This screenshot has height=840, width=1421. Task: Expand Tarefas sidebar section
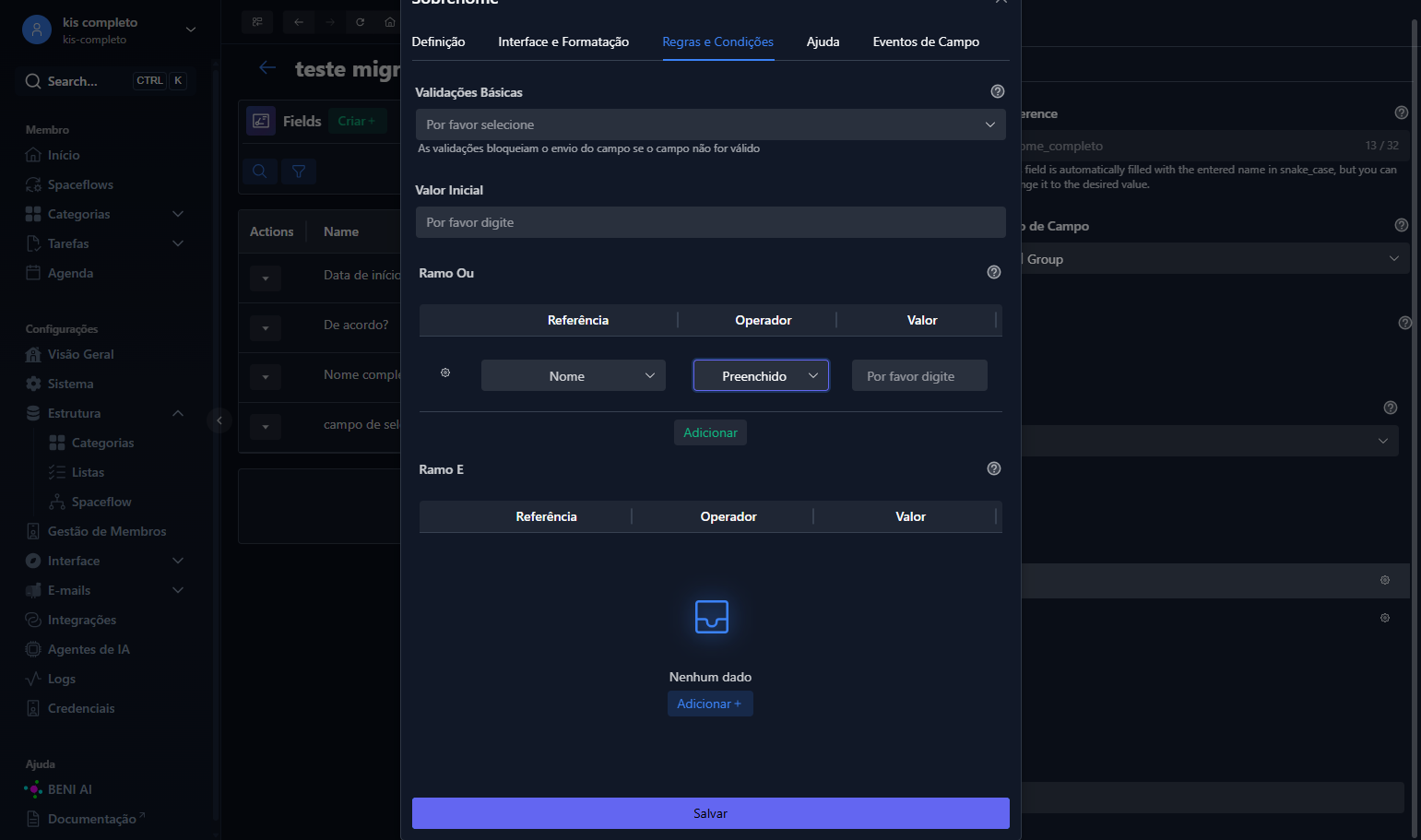point(178,243)
